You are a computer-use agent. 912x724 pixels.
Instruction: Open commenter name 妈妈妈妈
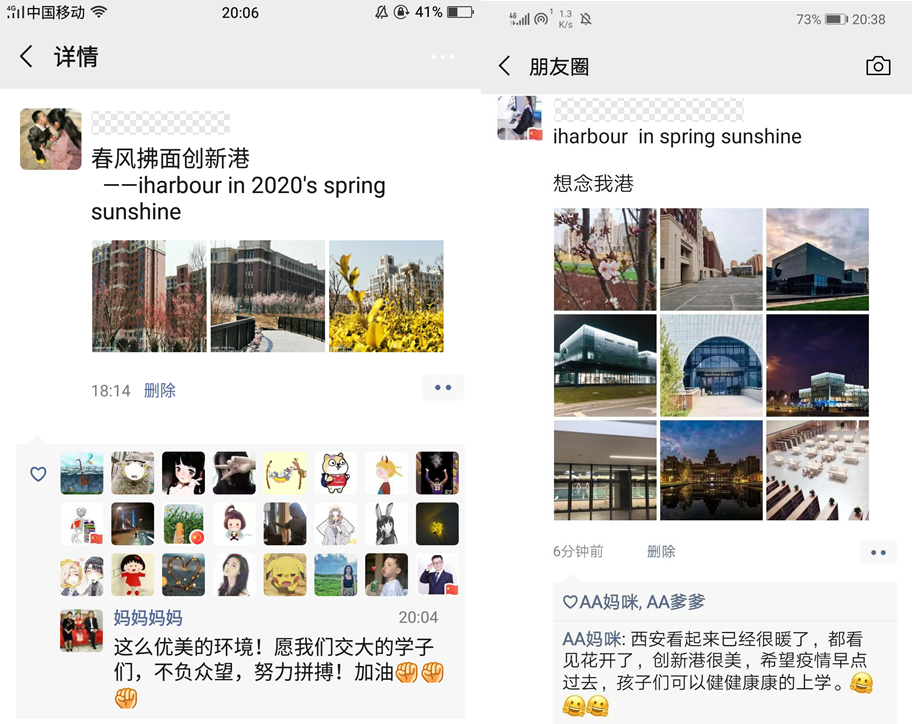pyautogui.click(x=148, y=618)
